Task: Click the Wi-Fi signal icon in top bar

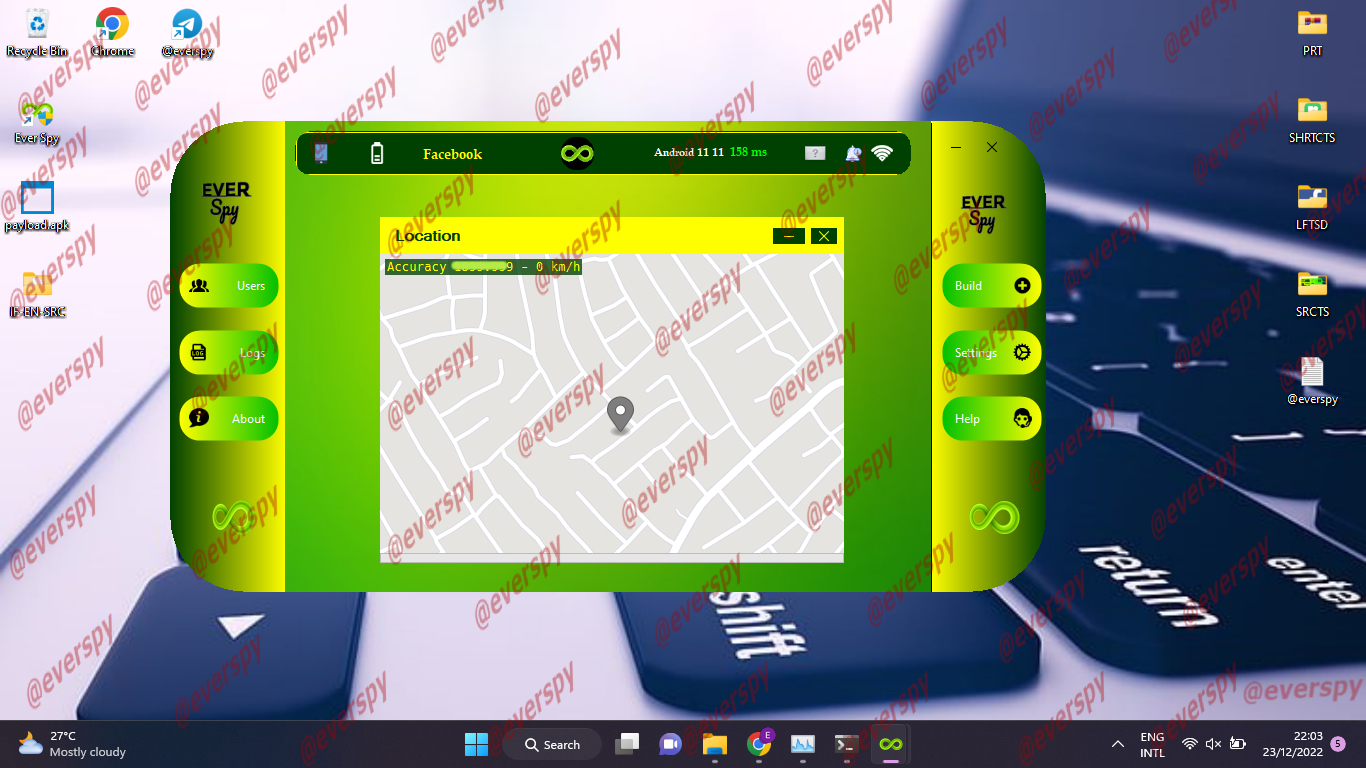Action: (881, 153)
